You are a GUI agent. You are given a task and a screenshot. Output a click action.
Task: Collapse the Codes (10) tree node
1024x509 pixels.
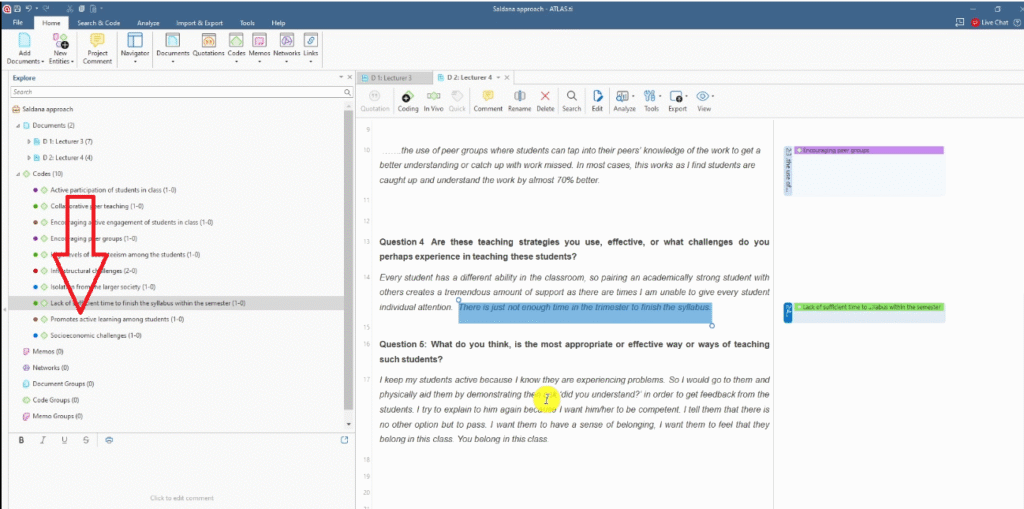[x=17, y=174]
